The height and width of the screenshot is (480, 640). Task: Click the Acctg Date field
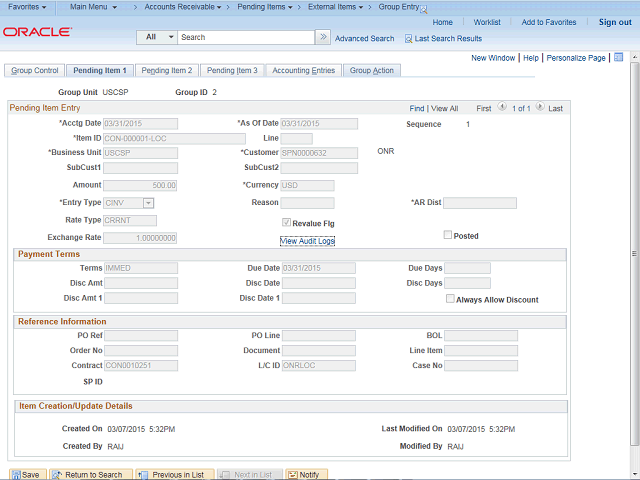pos(141,124)
